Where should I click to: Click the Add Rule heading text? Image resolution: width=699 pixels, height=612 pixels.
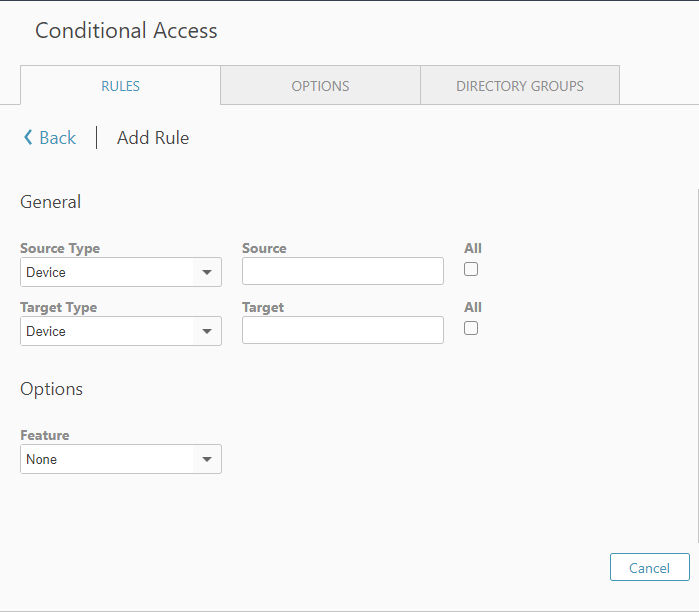(x=153, y=138)
